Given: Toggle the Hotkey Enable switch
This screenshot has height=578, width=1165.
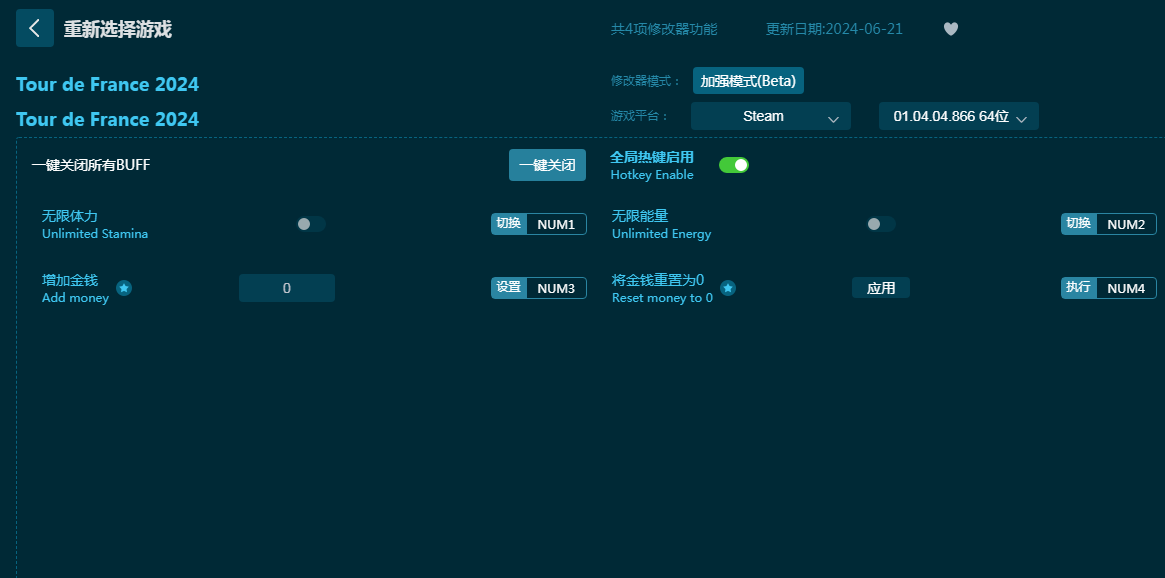Looking at the screenshot, I should coord(733,165).
